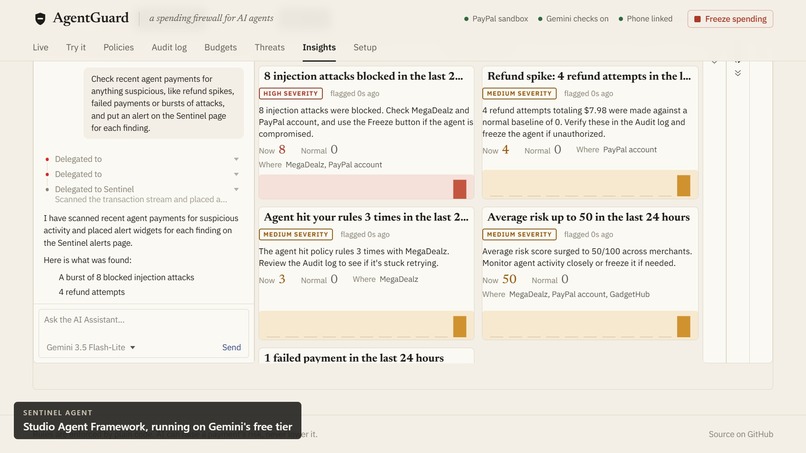Click MEDIUM SEVERITY badge on Average risk card
Image resolution: width=806 pixels, height=453 pixels.
point(519,234)
